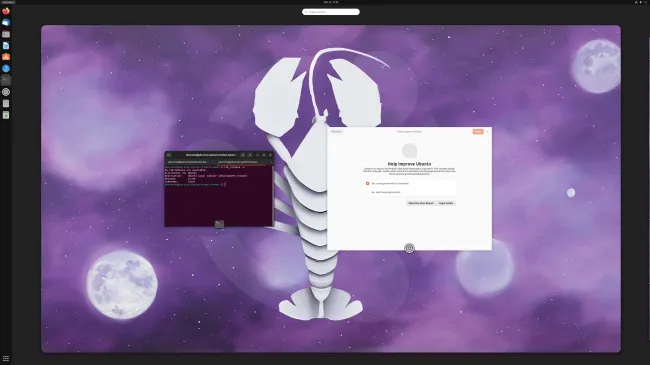Click the new tab icon in terminal window
Viewport: 650px width, 365px height.
[168, 155]
